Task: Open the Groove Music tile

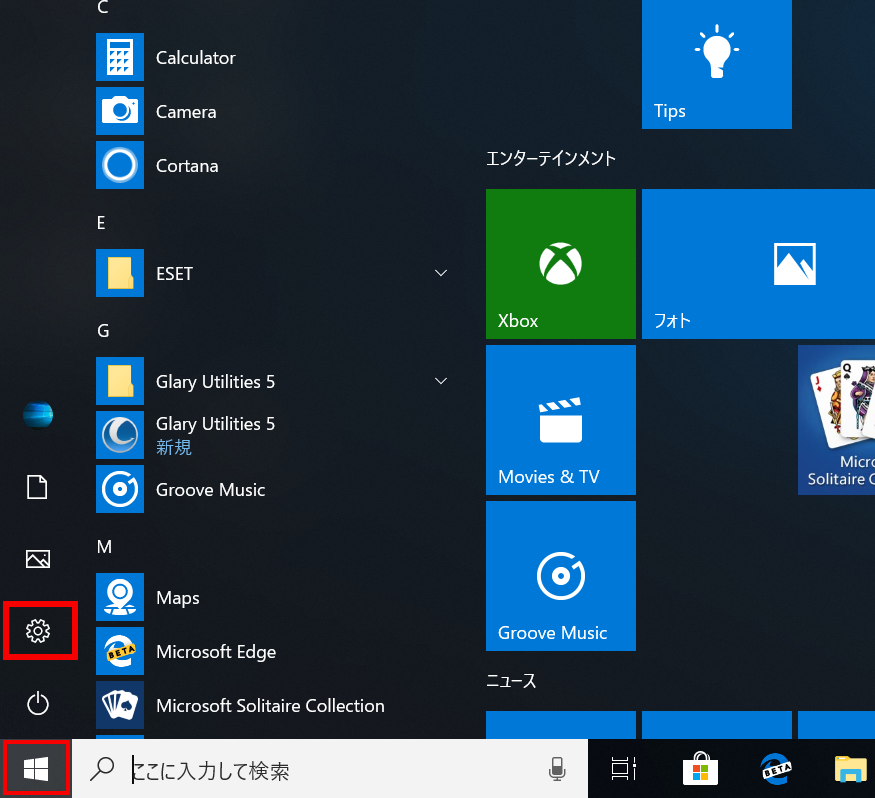Action: tap(561, 576)
